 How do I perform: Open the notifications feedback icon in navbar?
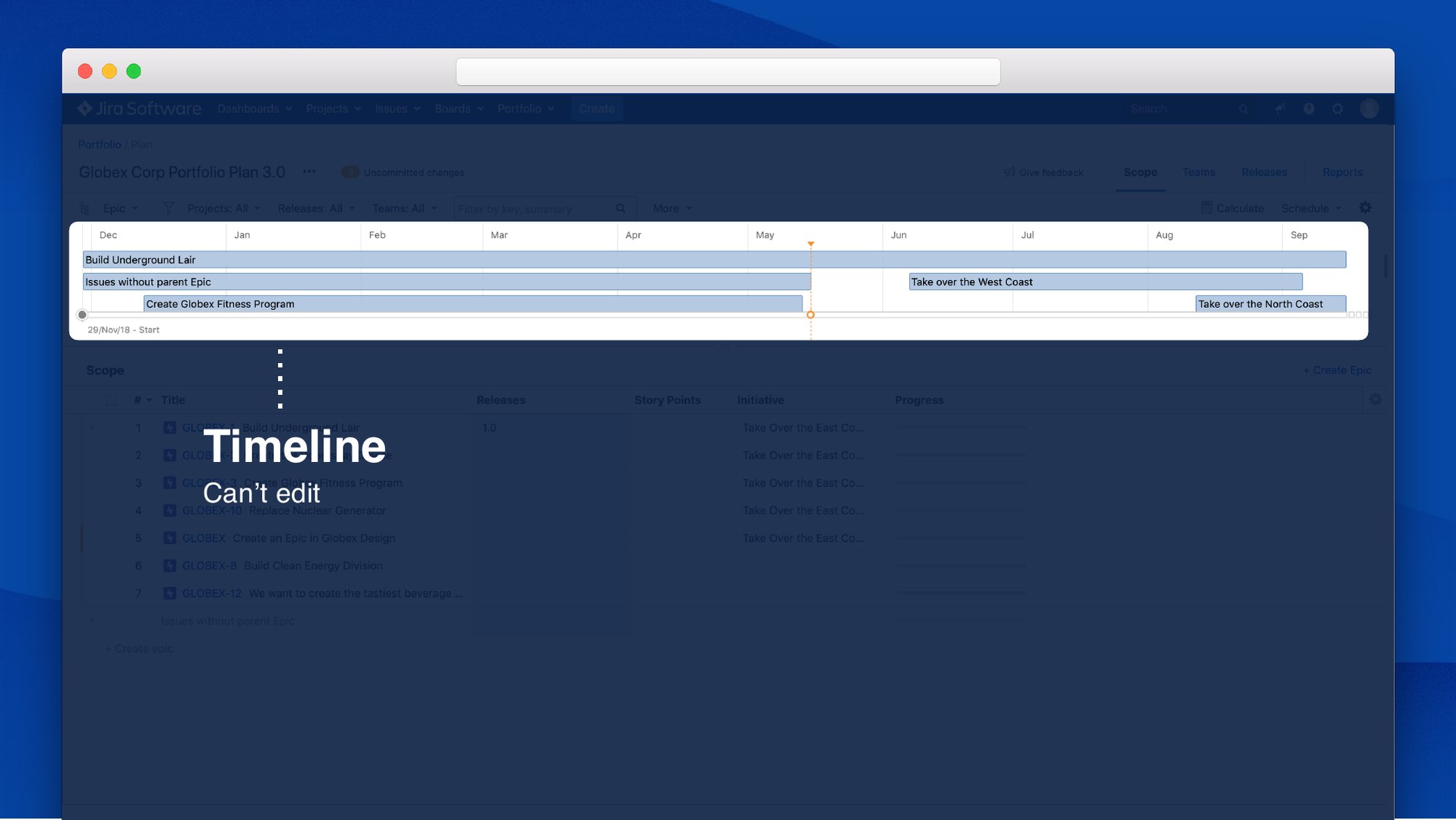coord(1280,108)
